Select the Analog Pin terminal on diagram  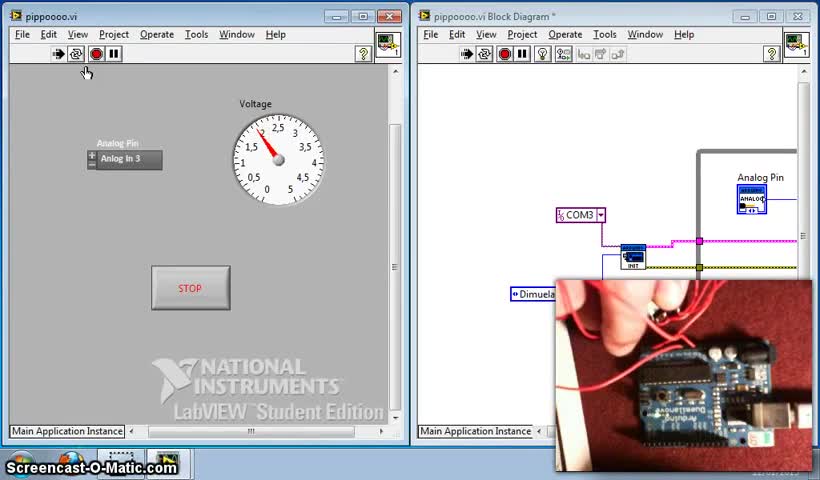752,199
